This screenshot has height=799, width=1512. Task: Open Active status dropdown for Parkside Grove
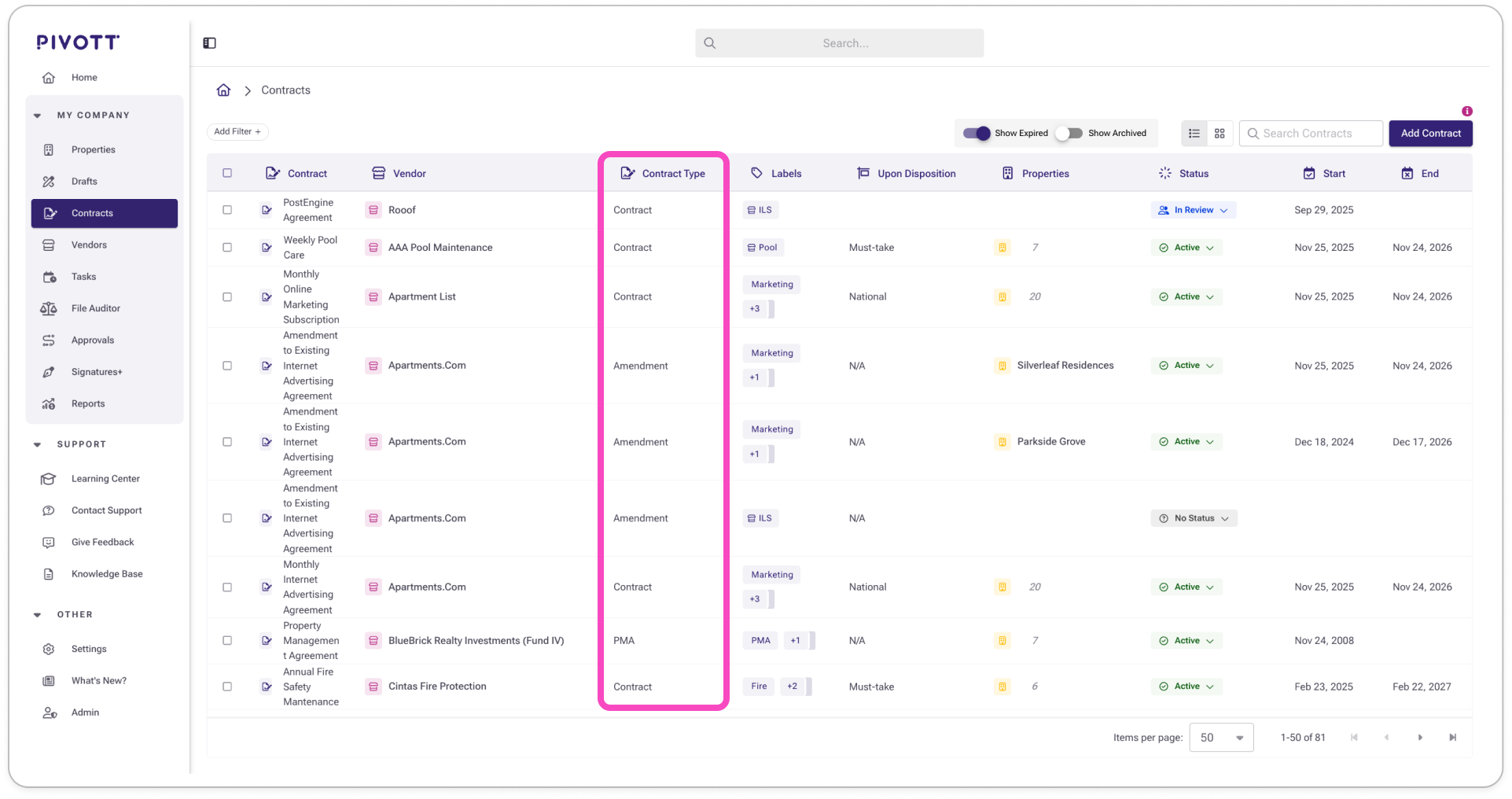(x=1187, y=442)
